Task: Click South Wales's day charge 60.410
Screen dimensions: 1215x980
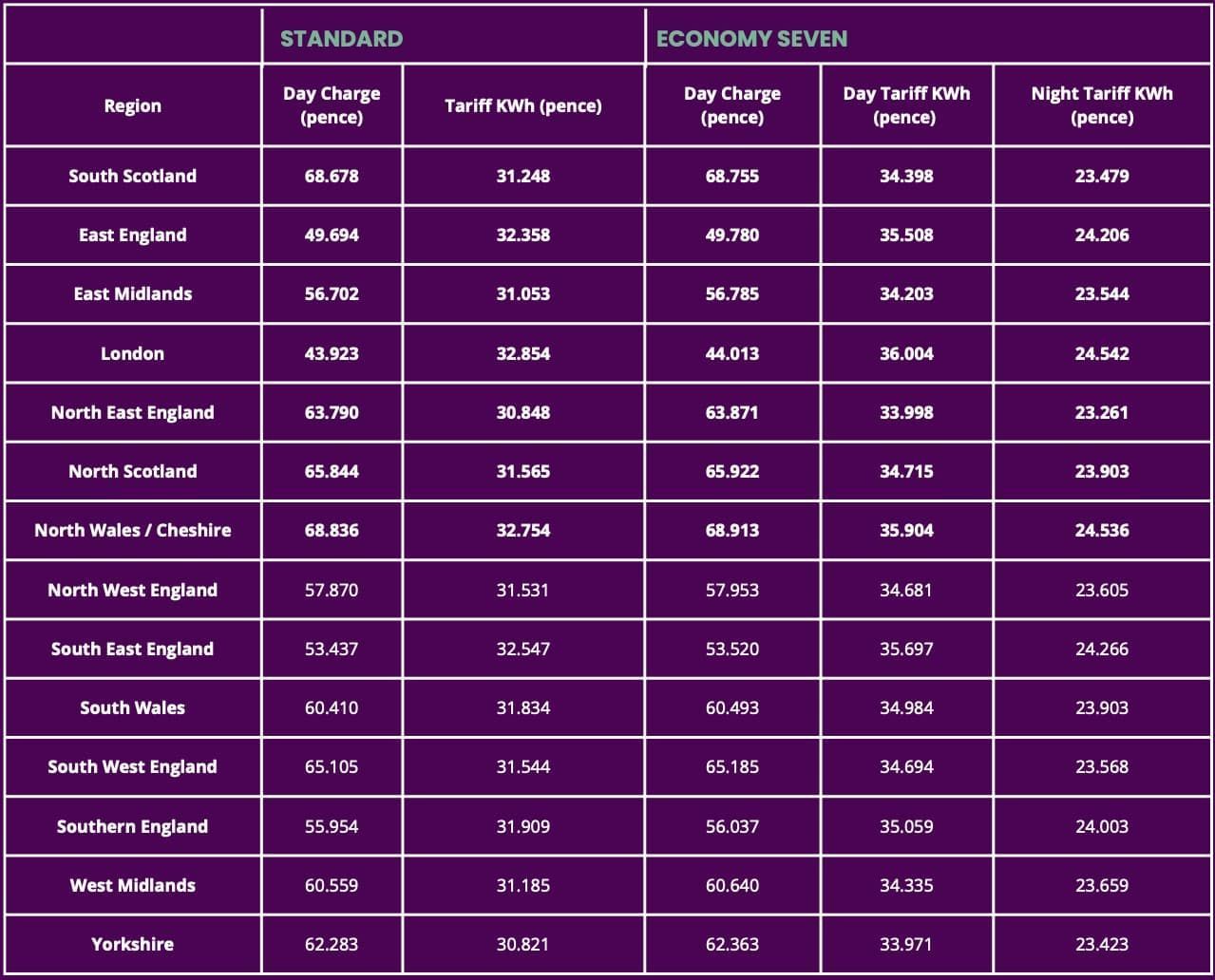Action: [332, 707]
